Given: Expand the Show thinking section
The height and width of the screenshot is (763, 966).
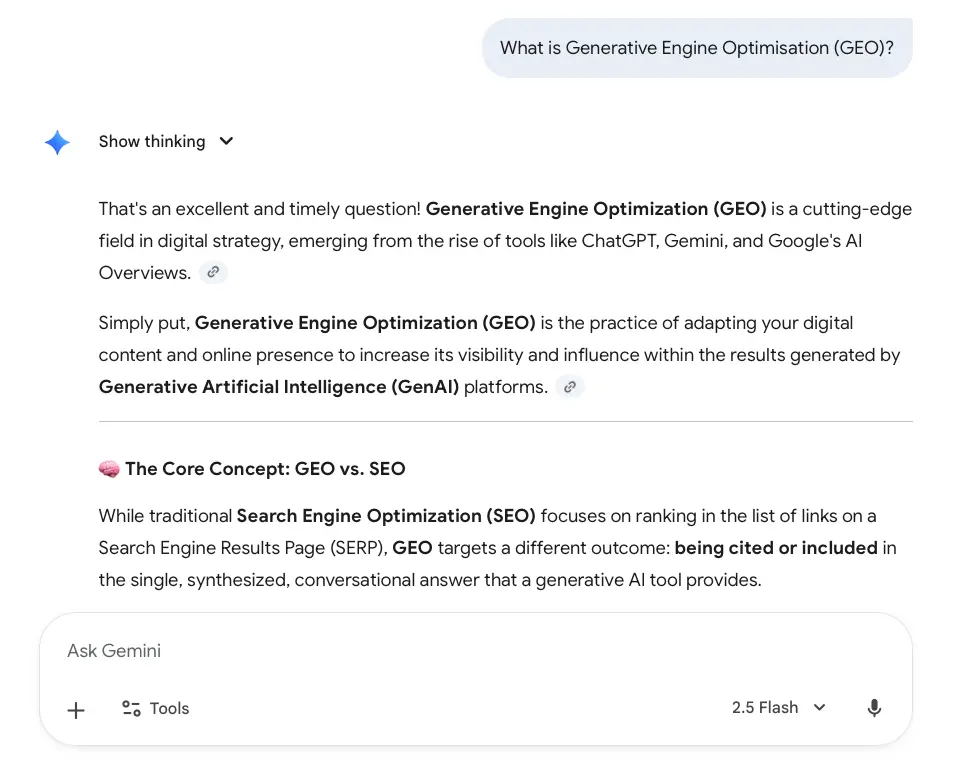Looking at the screenshot, I should click(x=152, y=141).
